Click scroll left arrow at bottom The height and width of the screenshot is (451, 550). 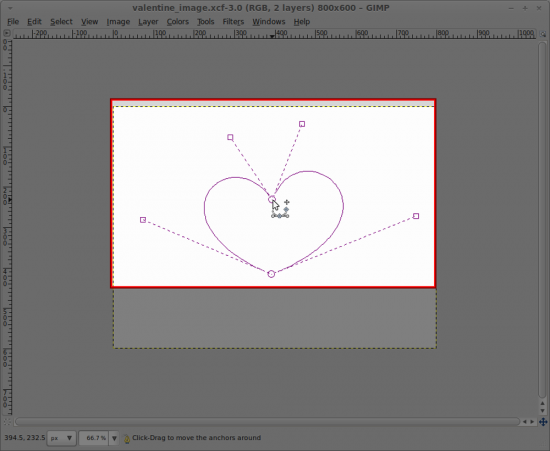525,422
